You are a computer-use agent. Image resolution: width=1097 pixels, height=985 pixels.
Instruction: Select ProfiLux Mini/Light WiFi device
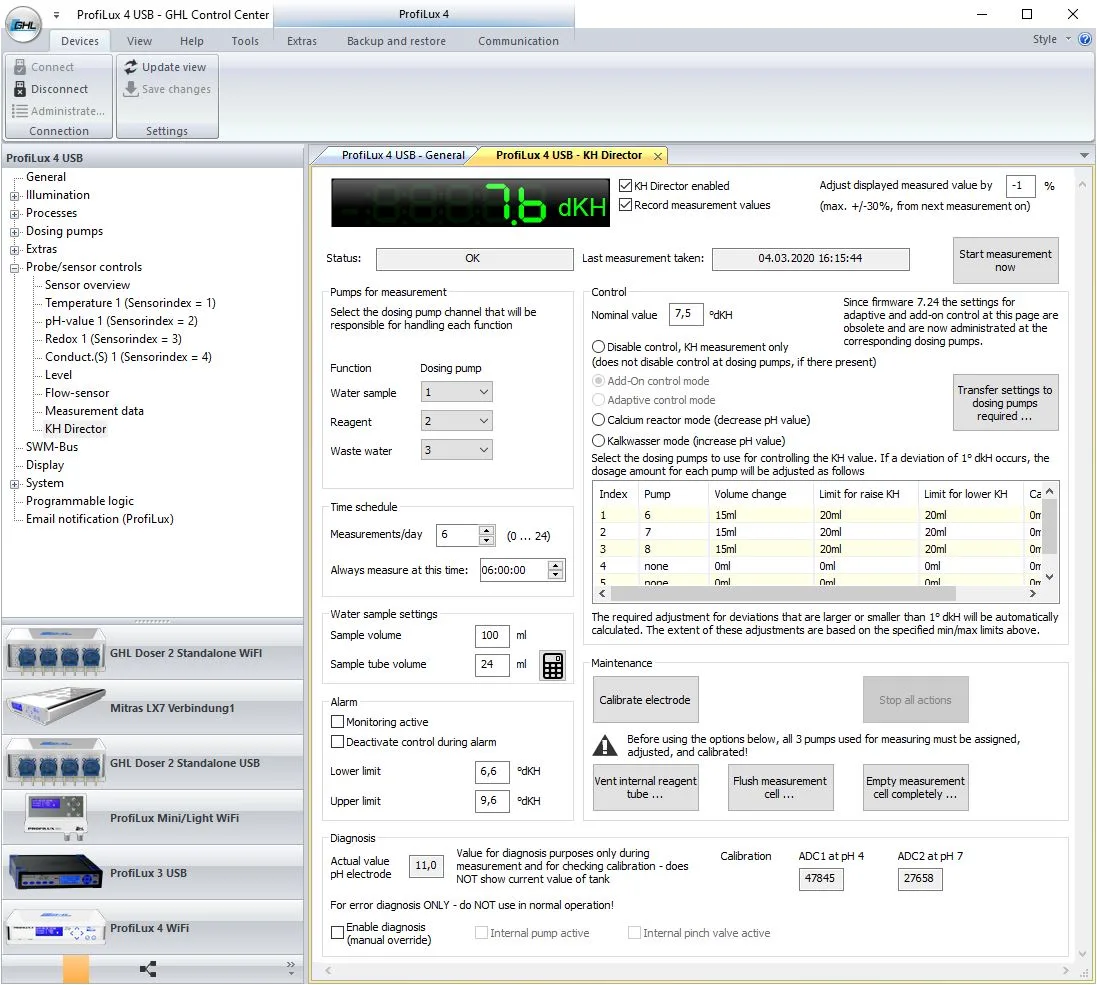click(153, 818)
